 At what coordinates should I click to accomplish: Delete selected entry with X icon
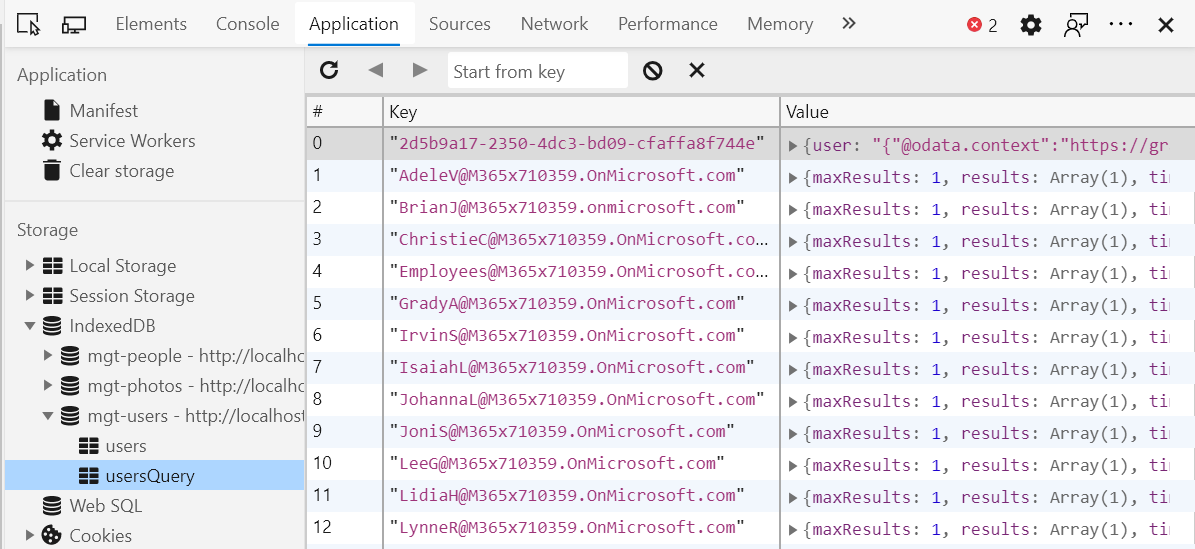pos(697,70)
